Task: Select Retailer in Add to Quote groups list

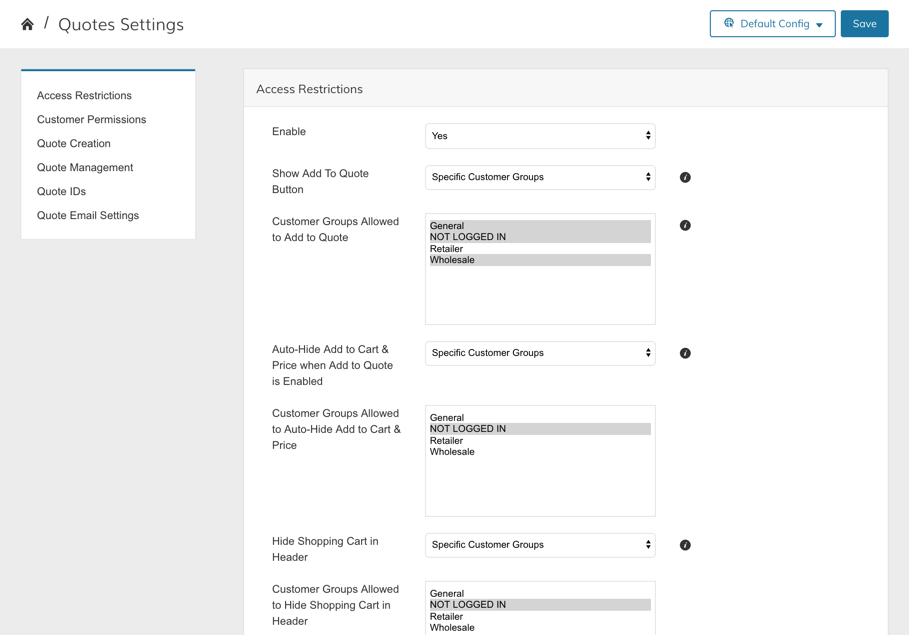Action: point(447,249)
